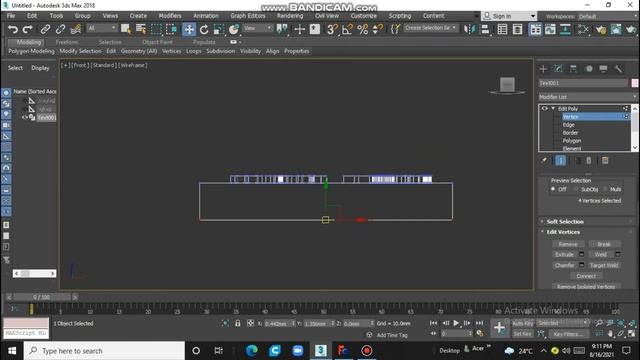Image resolution: width=640 pixels, height=360 pixels.
Task: Toggle Text001 visibility eye in Scene Explorer
Action: tap(24, 118)
